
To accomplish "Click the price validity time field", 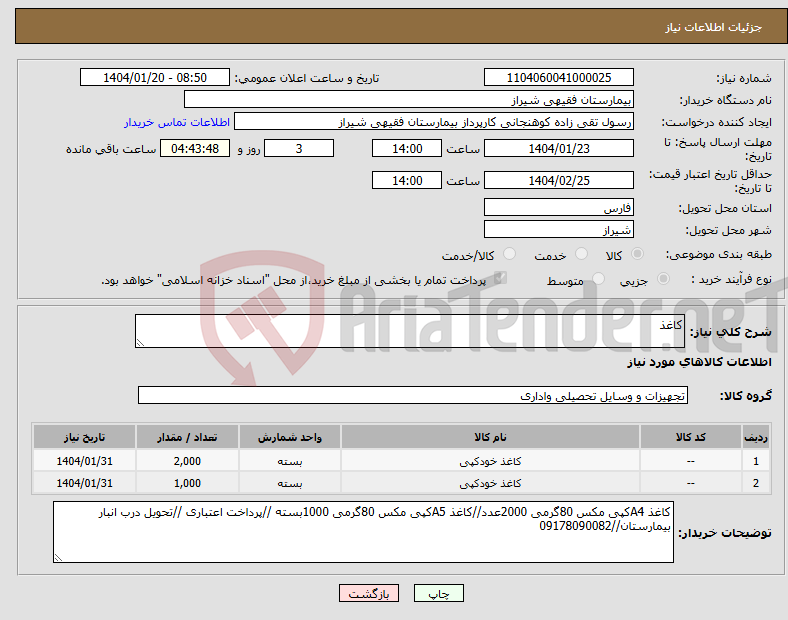I will (407, 180).
